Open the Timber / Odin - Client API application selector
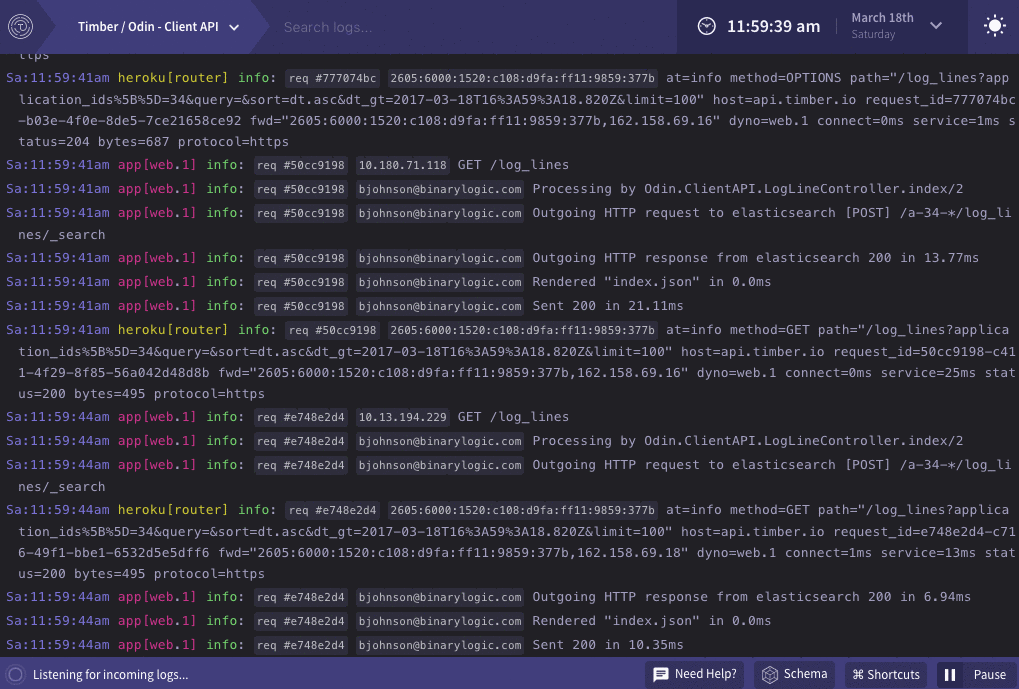Screen dimensions: 1019x689 (159, 27)
